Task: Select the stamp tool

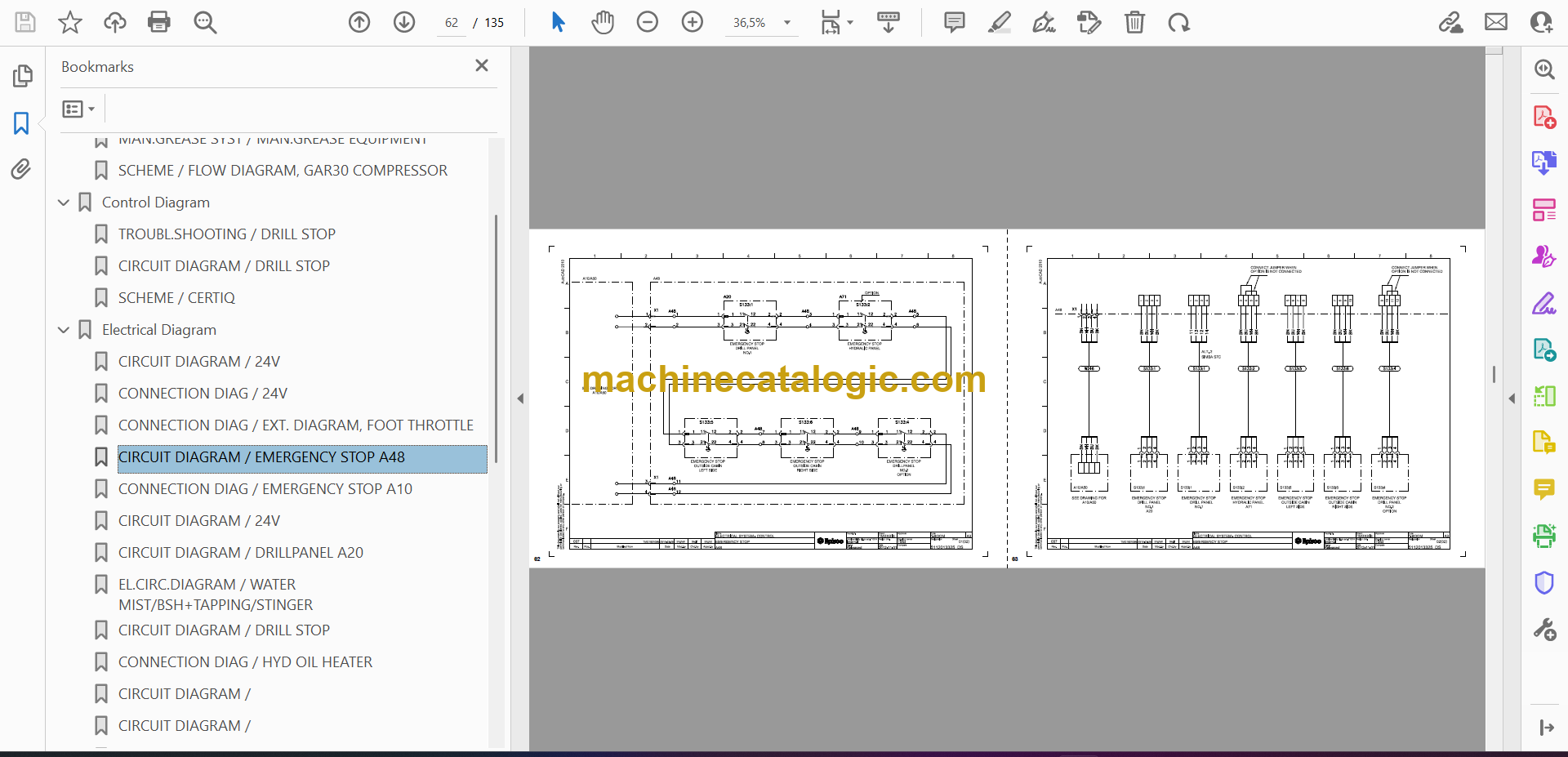Action: [1089, 22]
